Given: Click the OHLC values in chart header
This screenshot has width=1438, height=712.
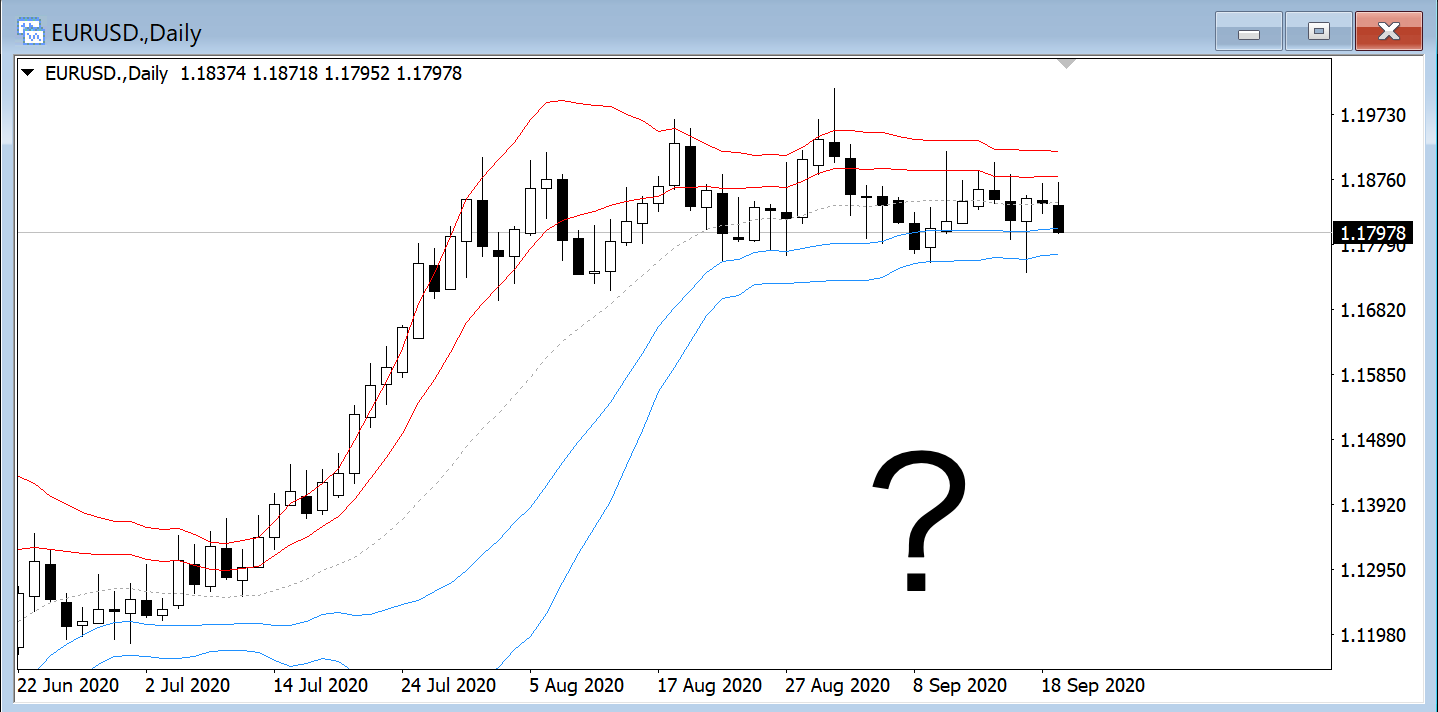Looking at the screenshot, I should [320, 73].
